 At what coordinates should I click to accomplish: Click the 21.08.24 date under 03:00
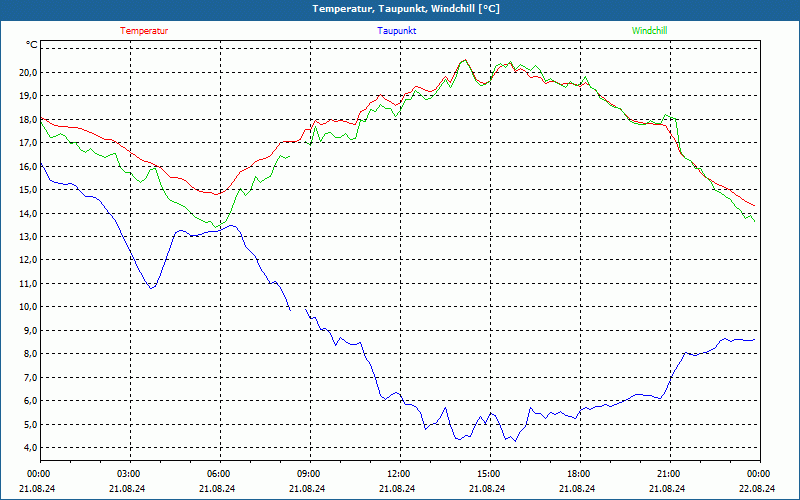pyautogui.click(x=128, y=488)
